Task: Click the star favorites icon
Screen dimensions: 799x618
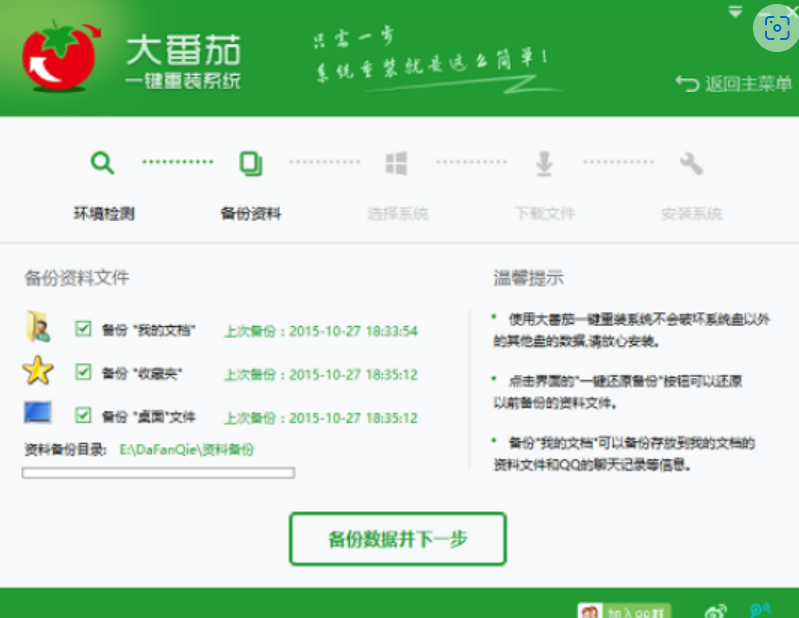Action: pos(39,372)
